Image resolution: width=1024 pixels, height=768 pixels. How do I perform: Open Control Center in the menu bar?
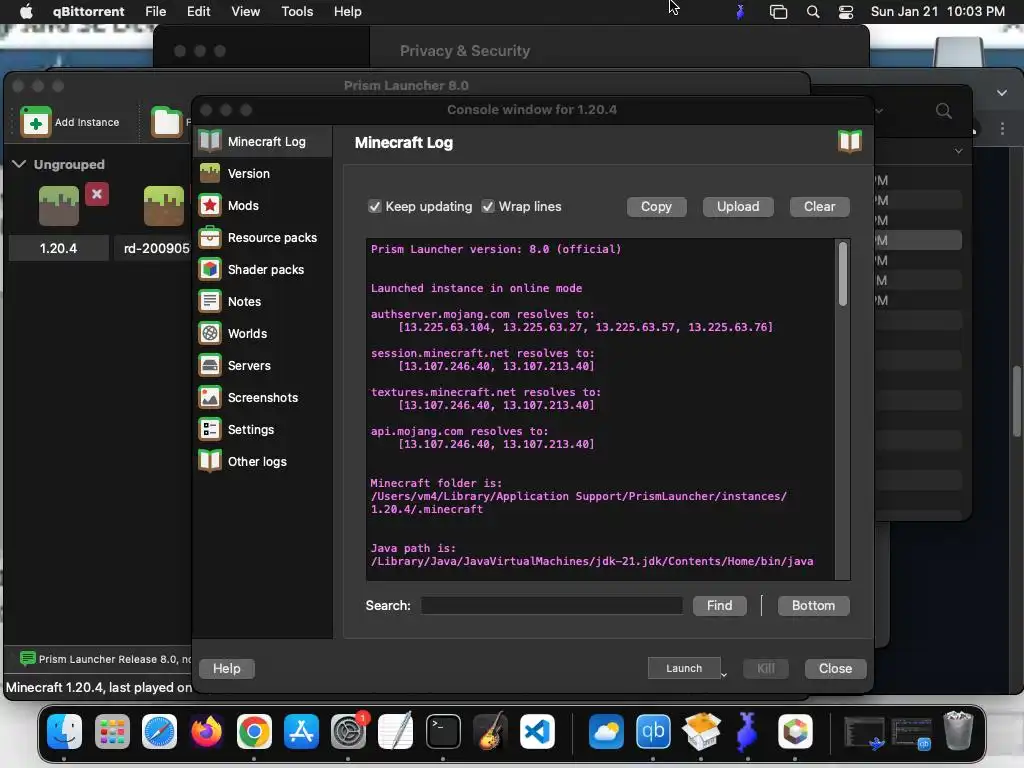(x=846, y=12)
